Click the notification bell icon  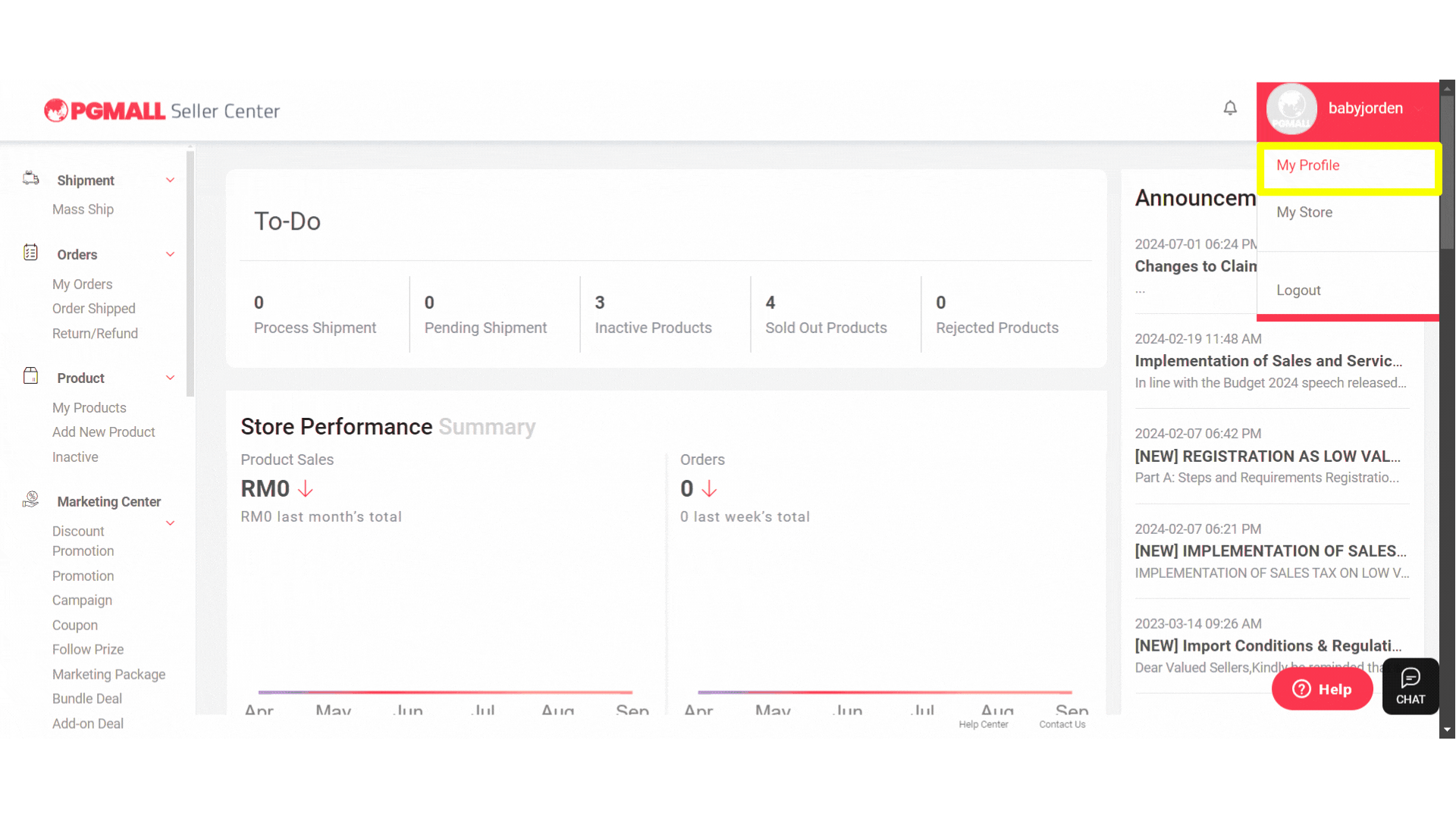coord(1230,108)
